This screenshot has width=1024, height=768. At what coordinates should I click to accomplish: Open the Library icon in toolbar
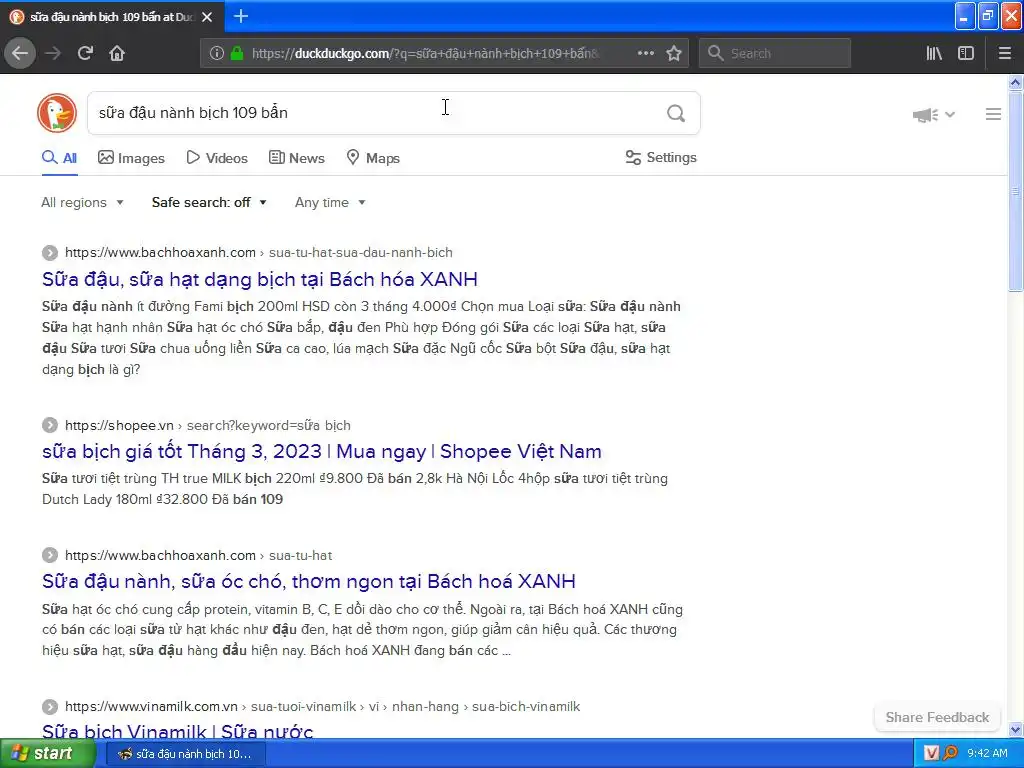(x=934, y=53)
